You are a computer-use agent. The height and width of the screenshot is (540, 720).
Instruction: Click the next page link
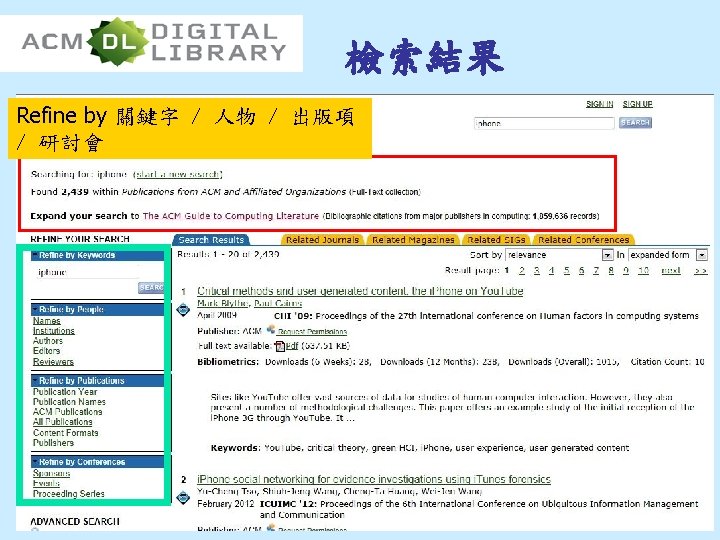[671, 270]
